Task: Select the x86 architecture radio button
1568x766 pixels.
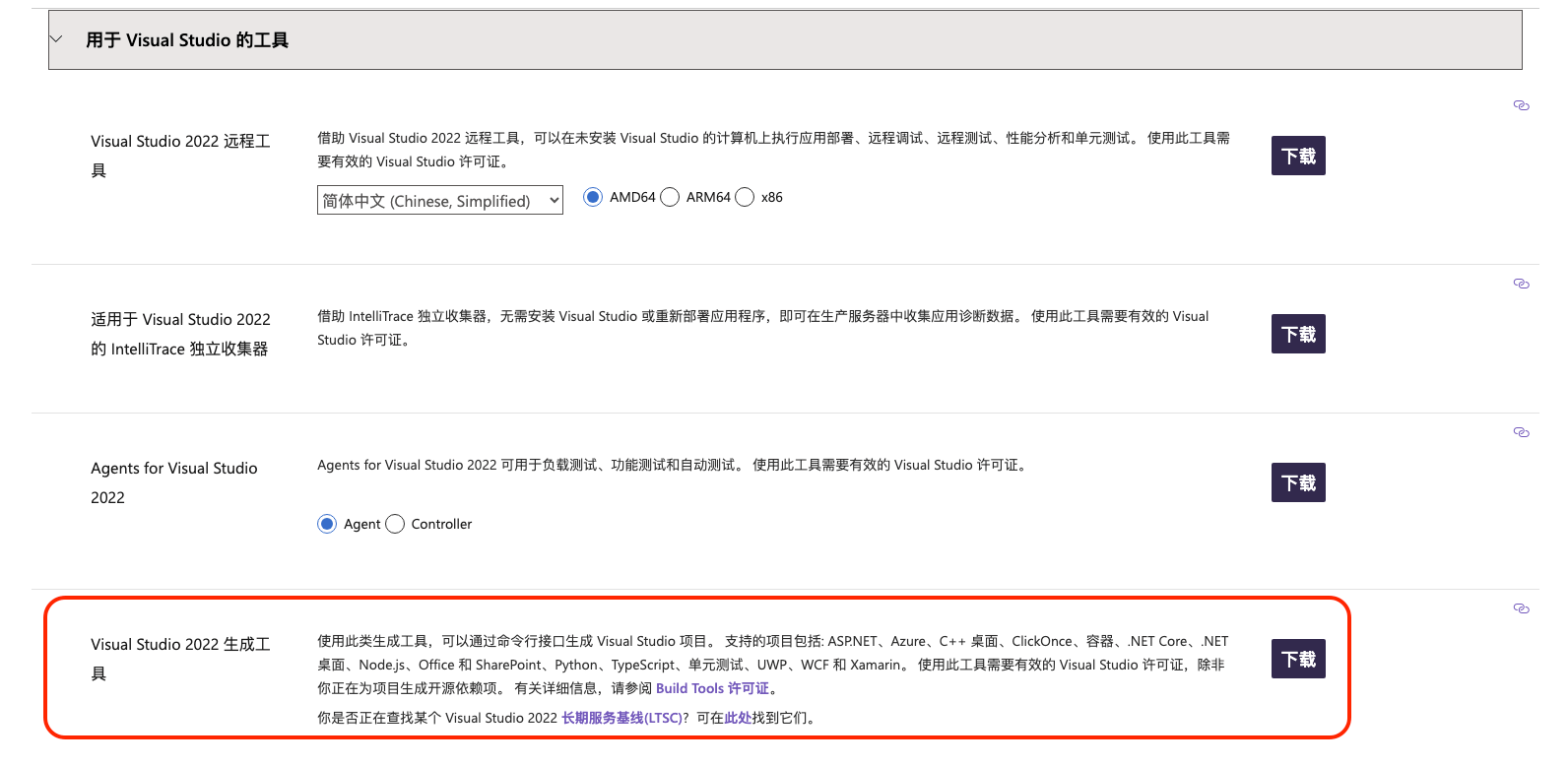Action: [745, 197]
